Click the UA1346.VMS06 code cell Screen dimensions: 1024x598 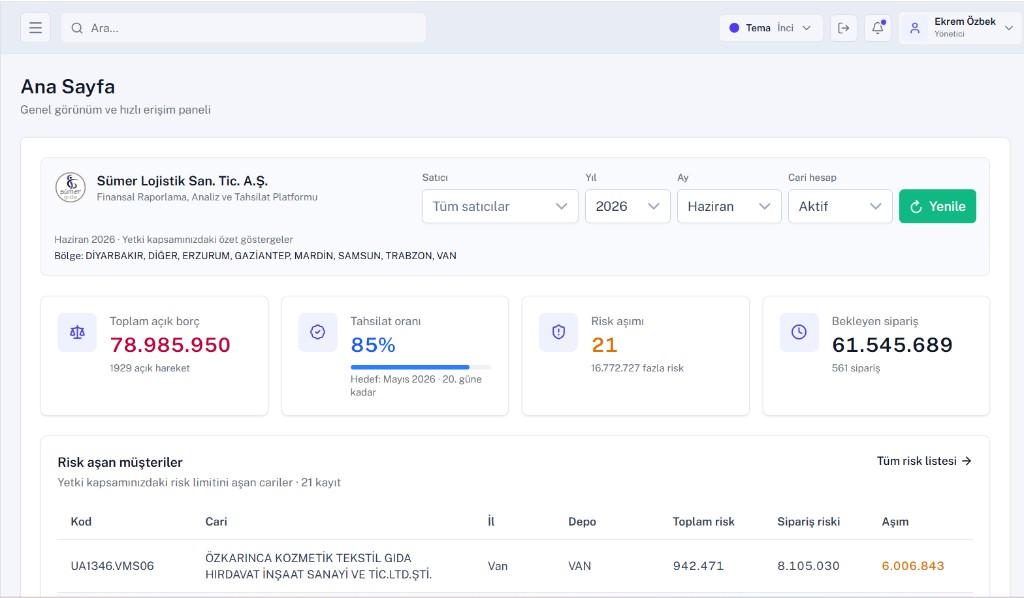coord(112,566)
